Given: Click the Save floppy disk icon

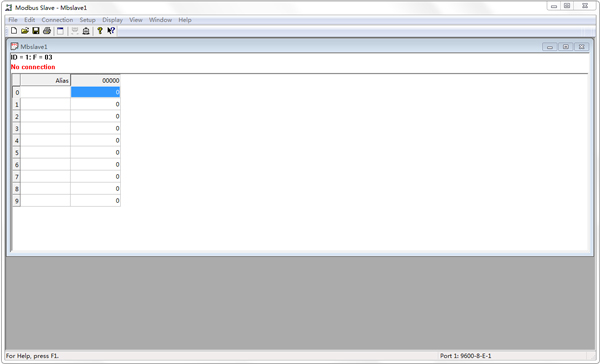Looking at the screenshot, I should (36, 31).
